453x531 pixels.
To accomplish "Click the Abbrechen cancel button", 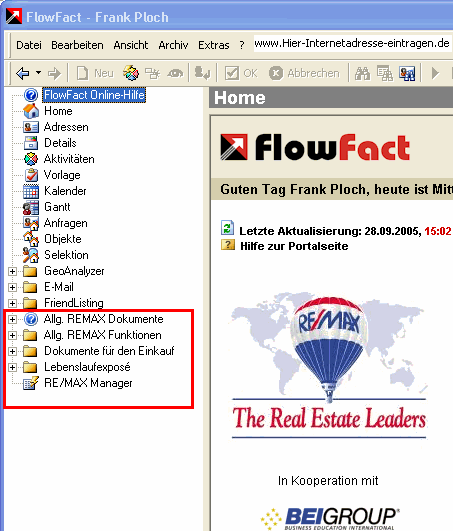I will coord(304,73).
